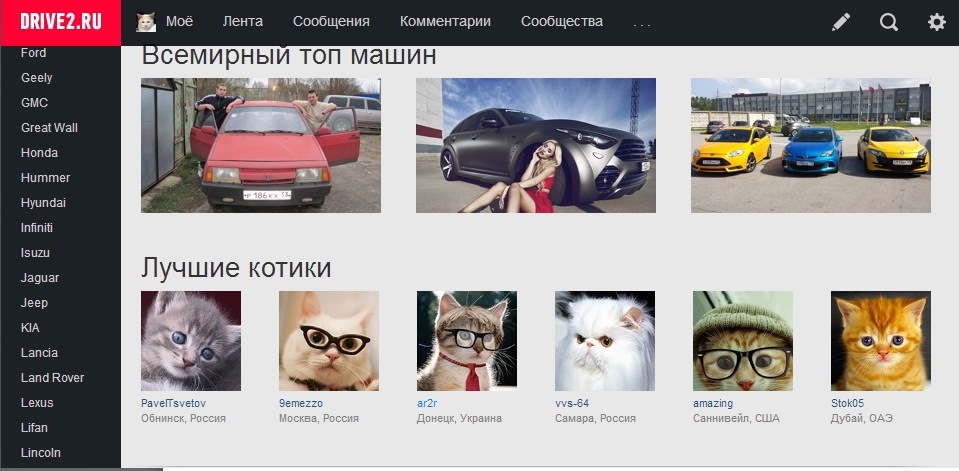Open settings via the gear icon
The height and width of the screenshot is (471, 959).
936,22
